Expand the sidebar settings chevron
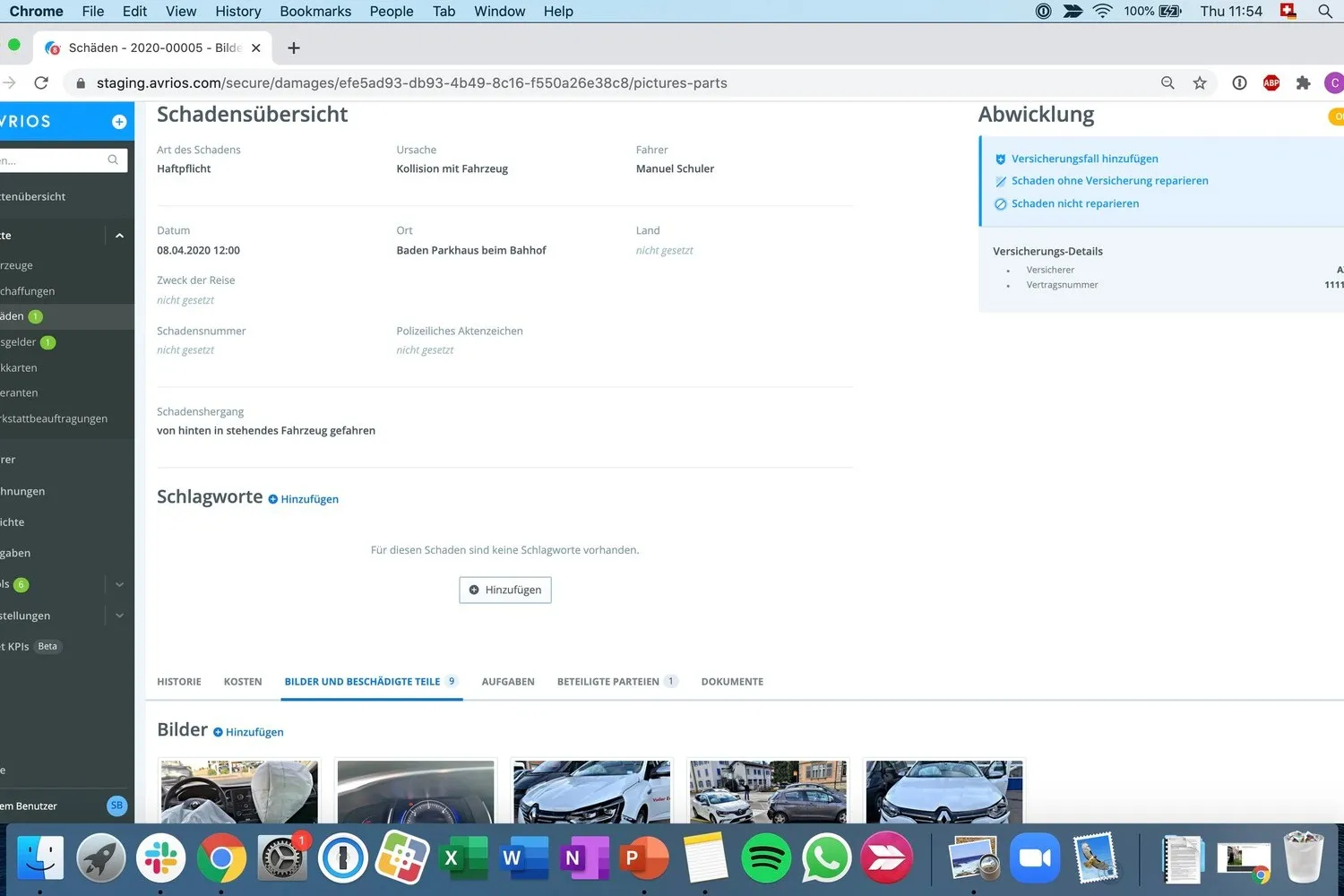 [119, 616]
